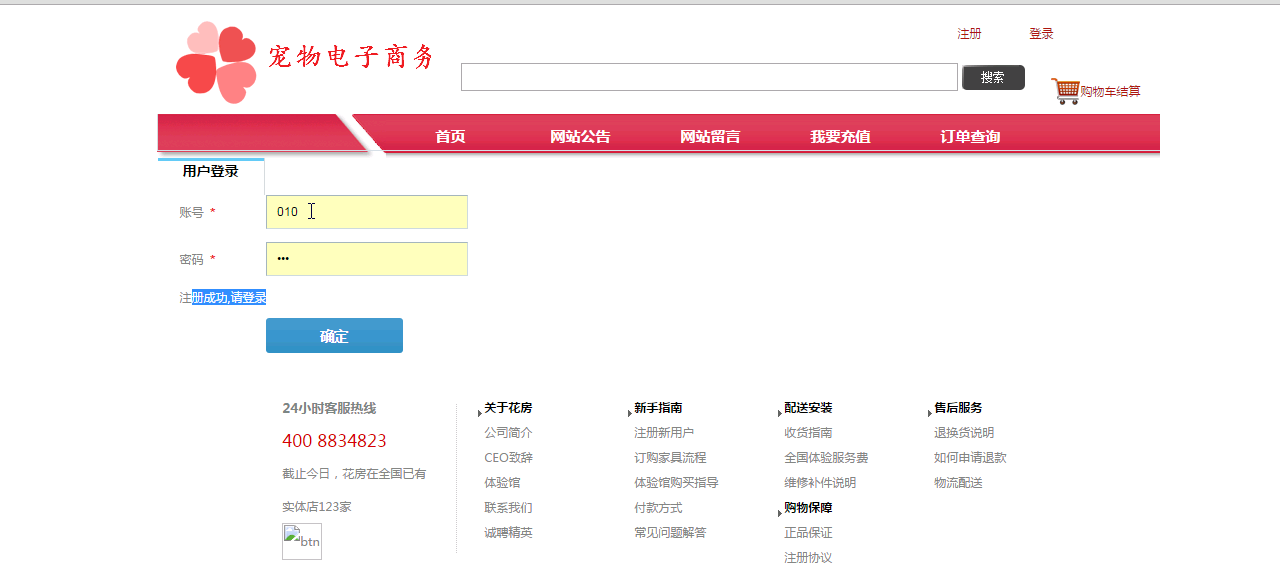1280x575 pixels.
Task: Click the 购物保障 footer heading
Action: [x=808, y=508]
